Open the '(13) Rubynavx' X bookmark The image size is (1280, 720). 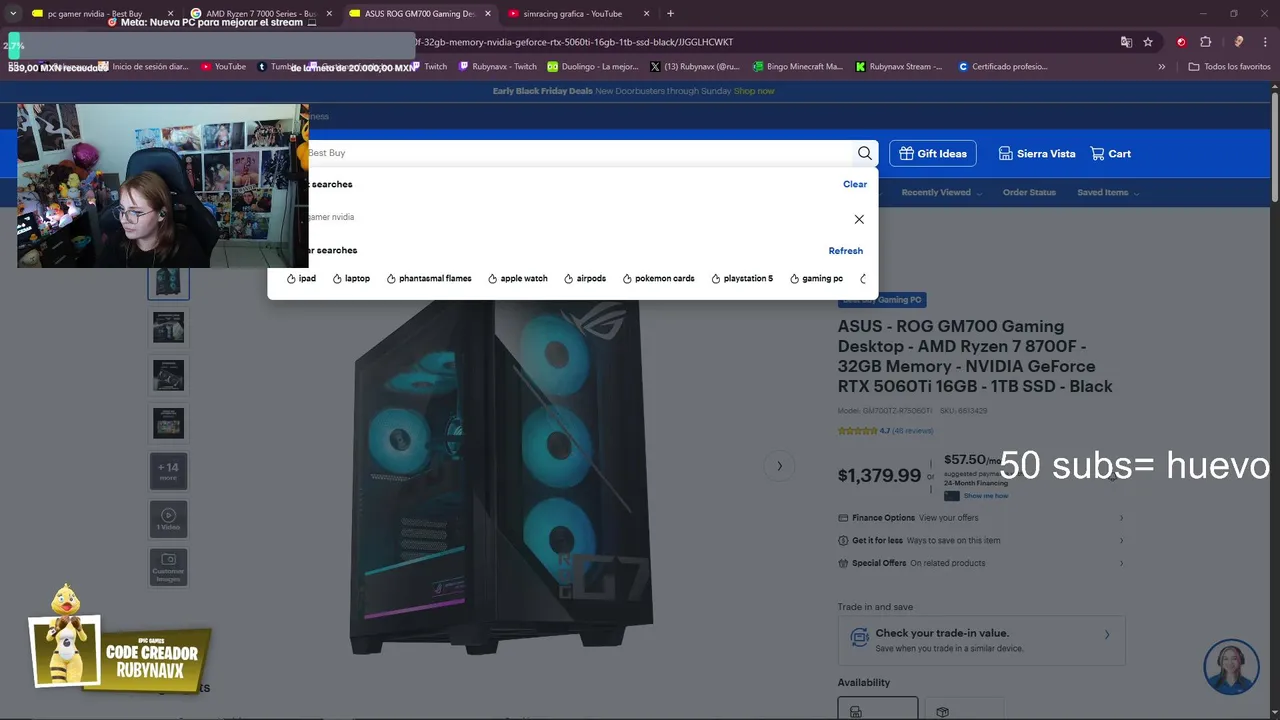(695, 67)
